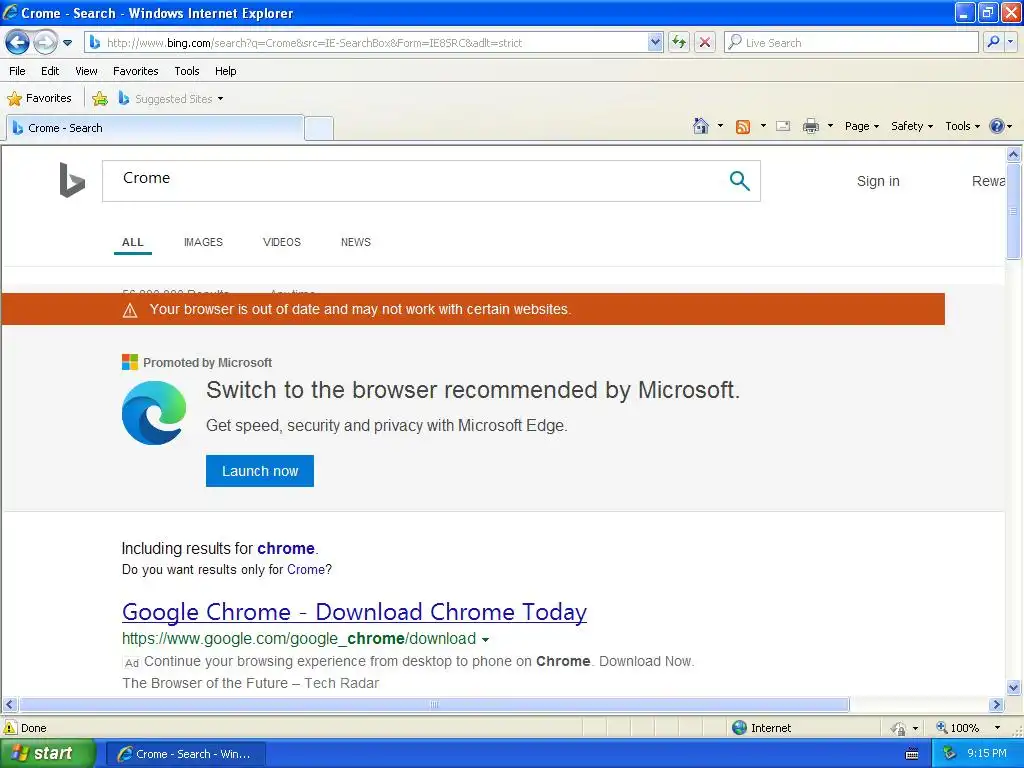The height and width of the screenshot is (768, 1024).
Task: Click the Home icon in command bar
Action: click(x=701, y=126)
